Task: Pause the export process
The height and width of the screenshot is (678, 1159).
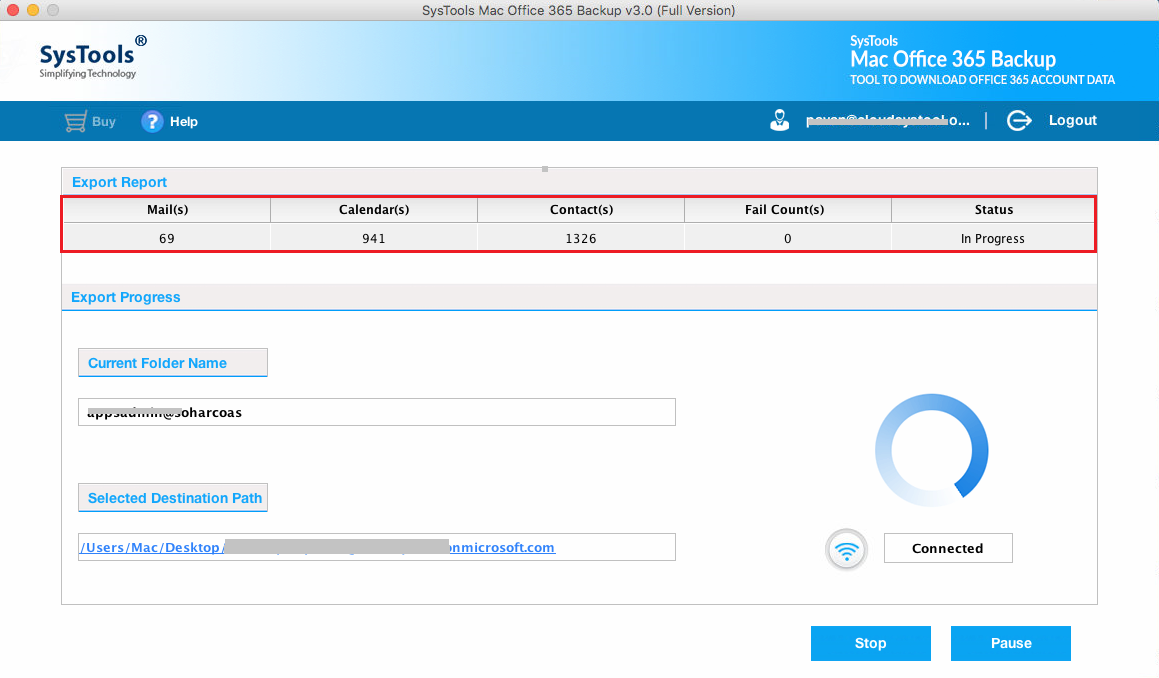Action: (x=1010, y=643)
